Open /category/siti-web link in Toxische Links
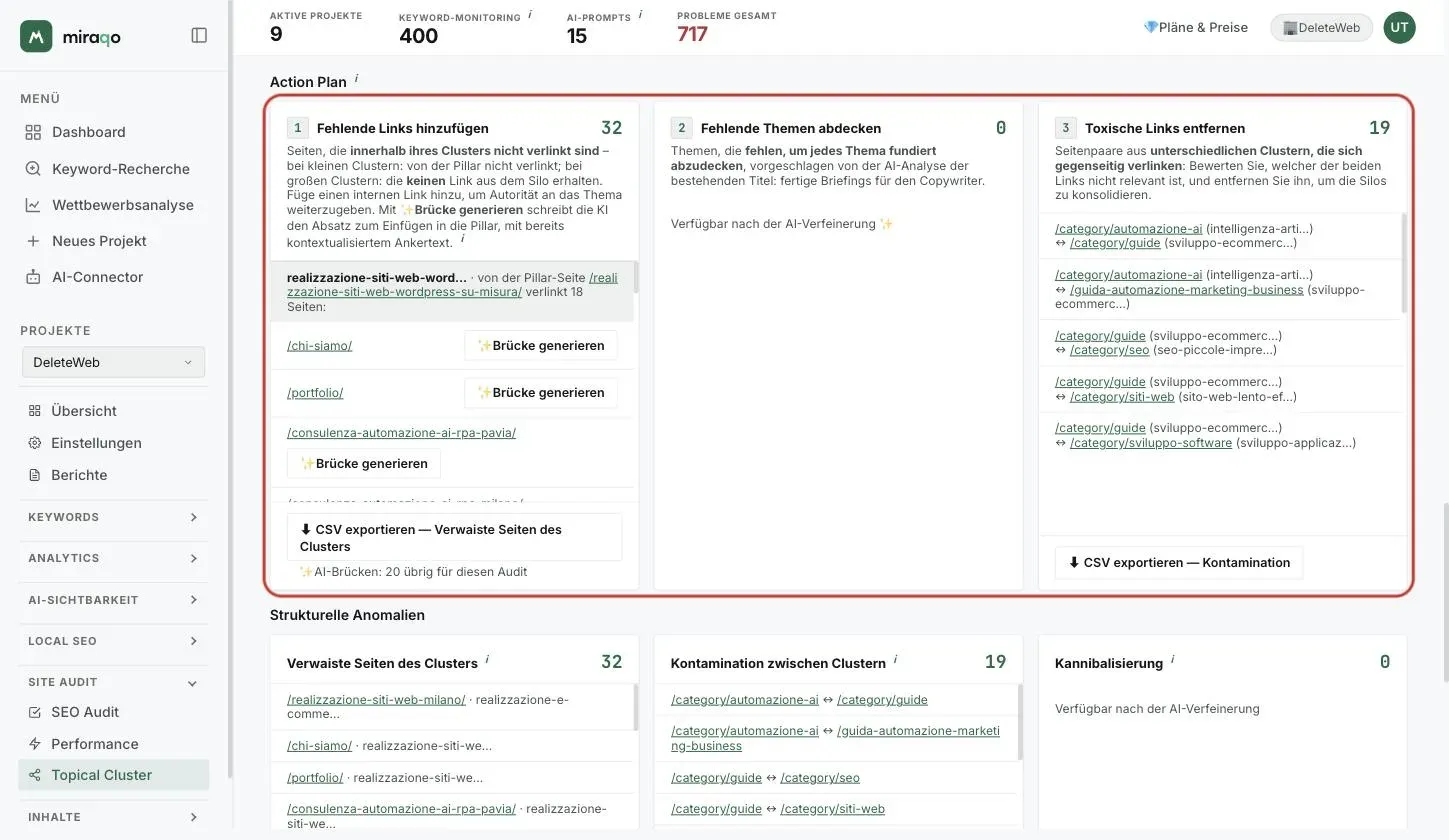The width and height of the screenshot is (1449, 840). click(1122, 397)
